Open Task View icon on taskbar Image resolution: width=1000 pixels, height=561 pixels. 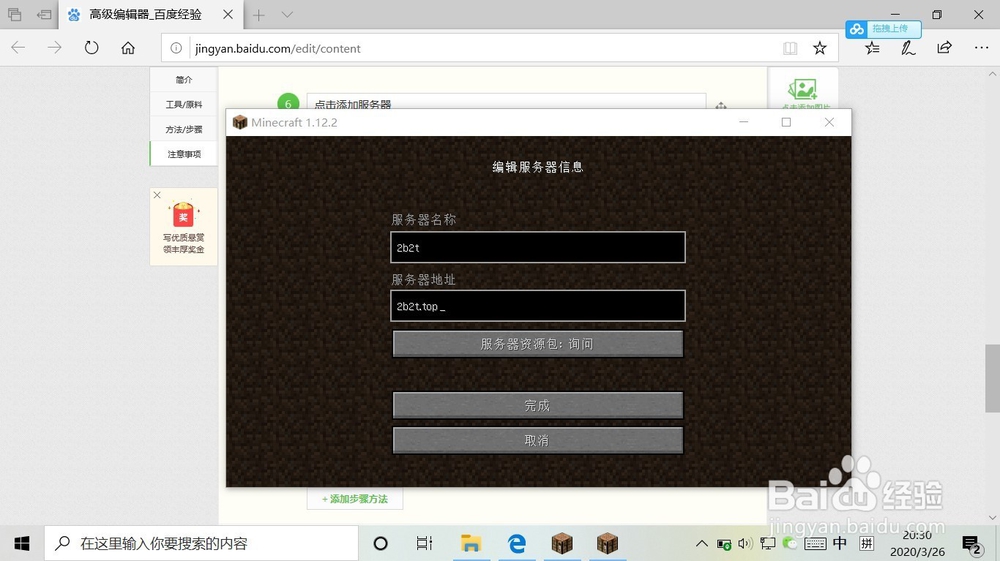point(424,543)
